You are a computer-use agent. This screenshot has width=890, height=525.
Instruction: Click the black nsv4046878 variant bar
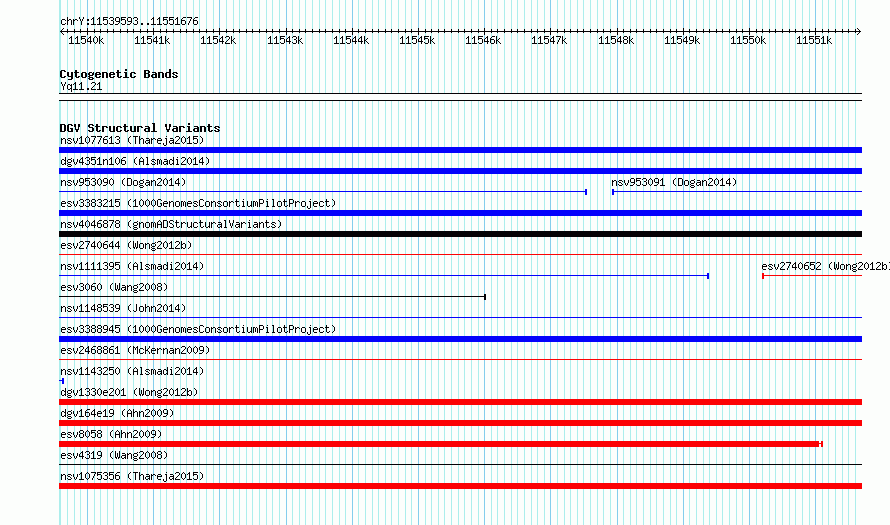(x=460, y=234)
